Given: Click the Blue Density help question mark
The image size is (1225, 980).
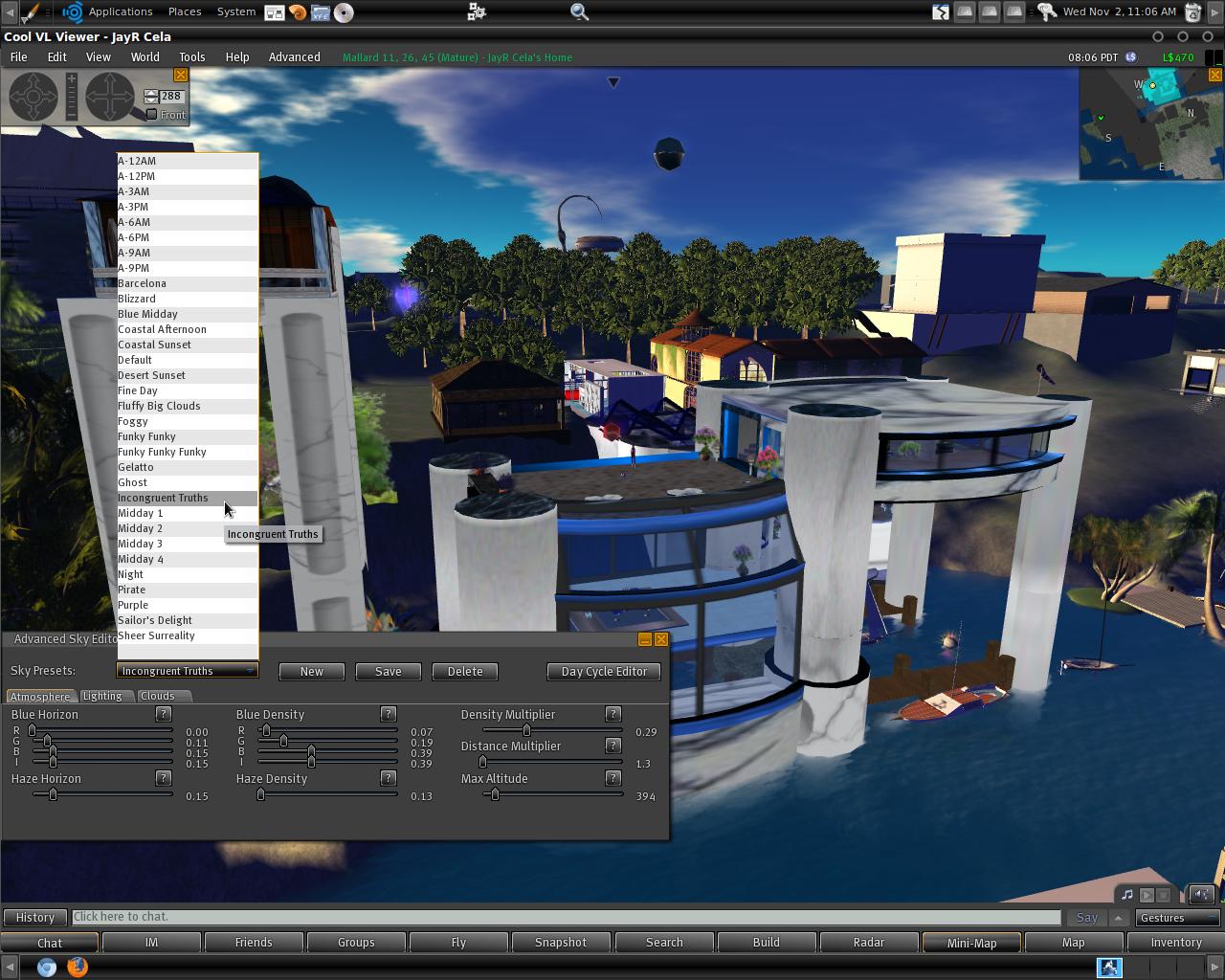Looking at the screenshot, I should coord(389,713).
